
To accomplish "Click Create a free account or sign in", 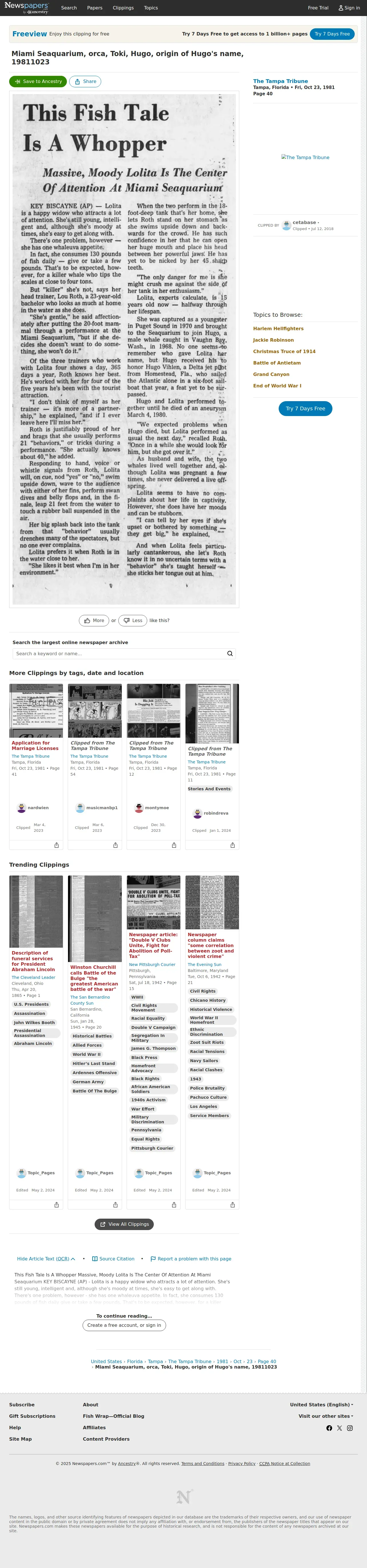I will [124, 1325].
